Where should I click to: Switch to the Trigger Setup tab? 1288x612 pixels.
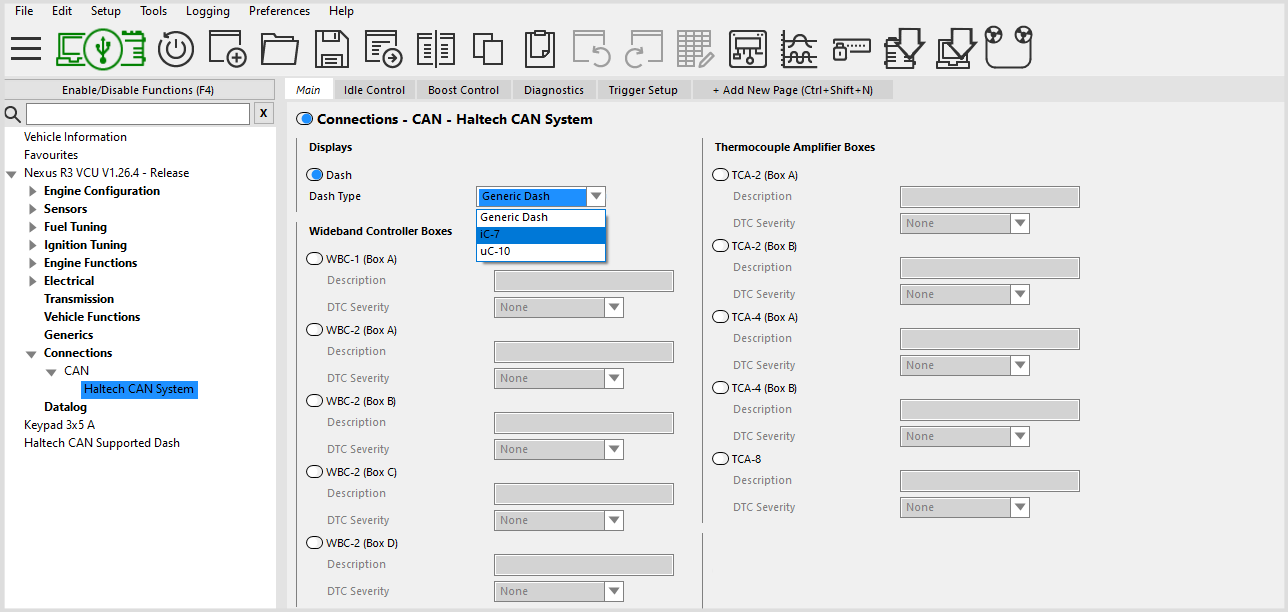[x=643, y=90]
